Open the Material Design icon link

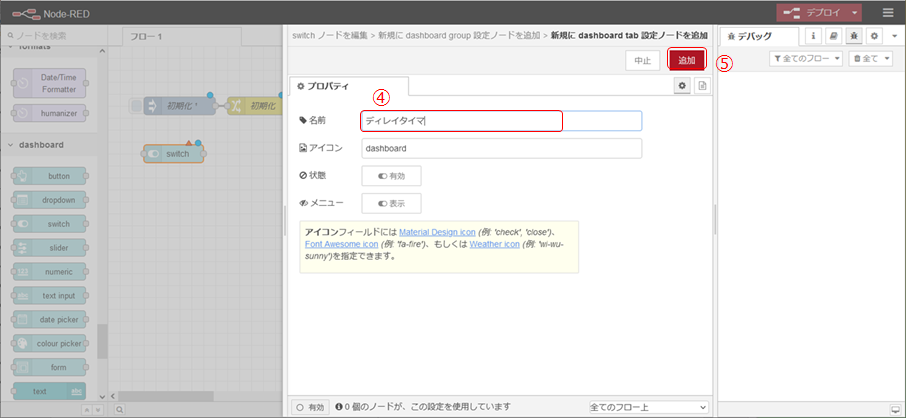[438, 232]
